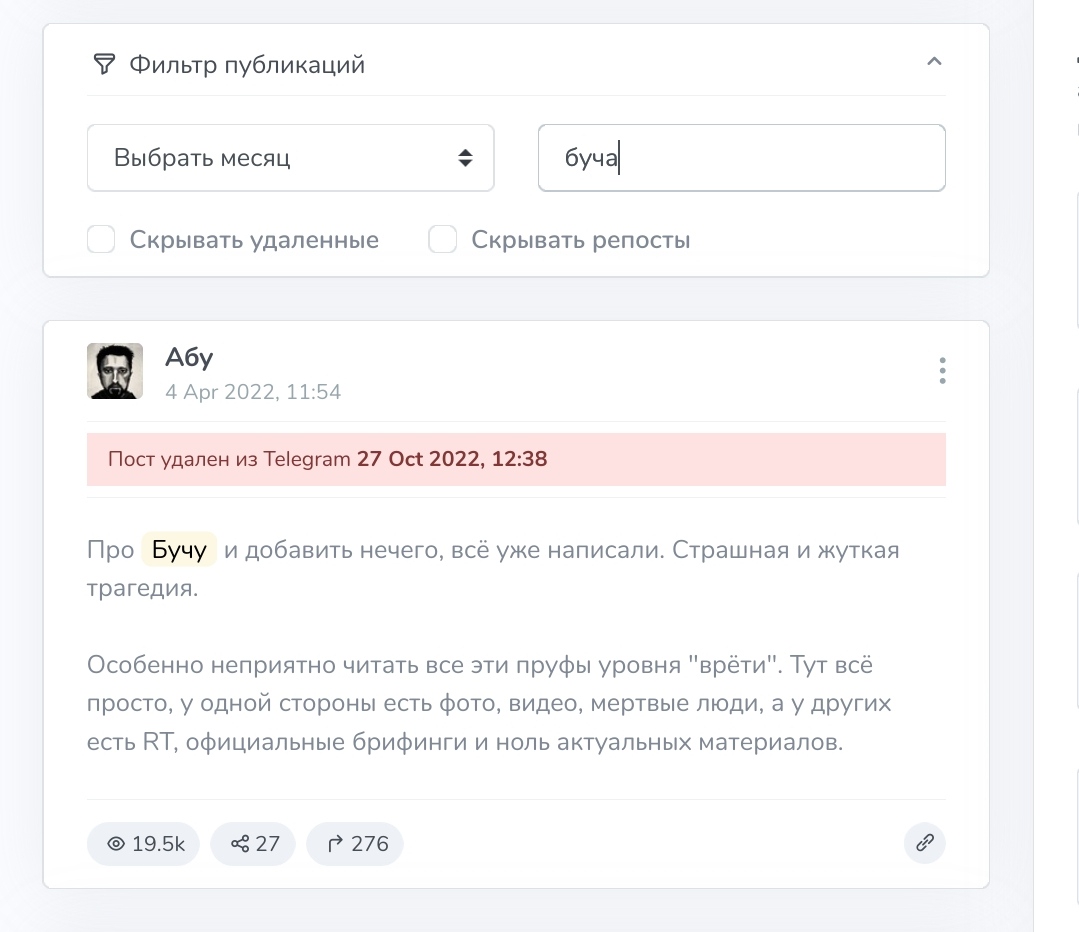
Task: Copy the post permalink via chain icon
Action: point(924,844)
